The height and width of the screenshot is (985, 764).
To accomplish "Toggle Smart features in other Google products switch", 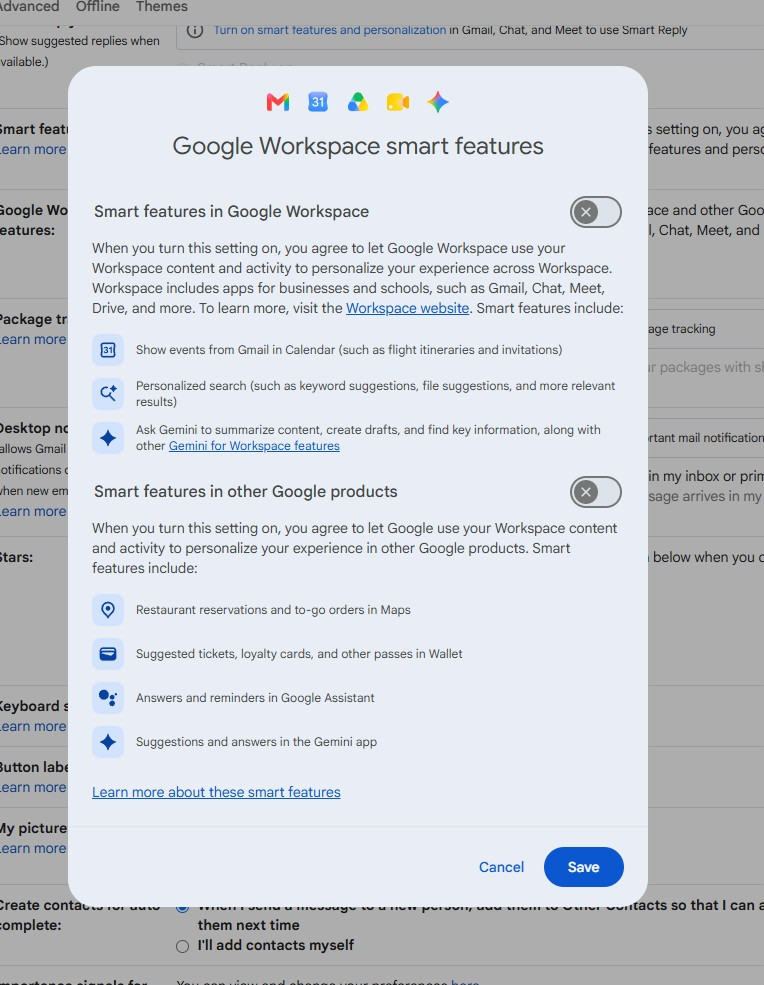I will [596, 492].
